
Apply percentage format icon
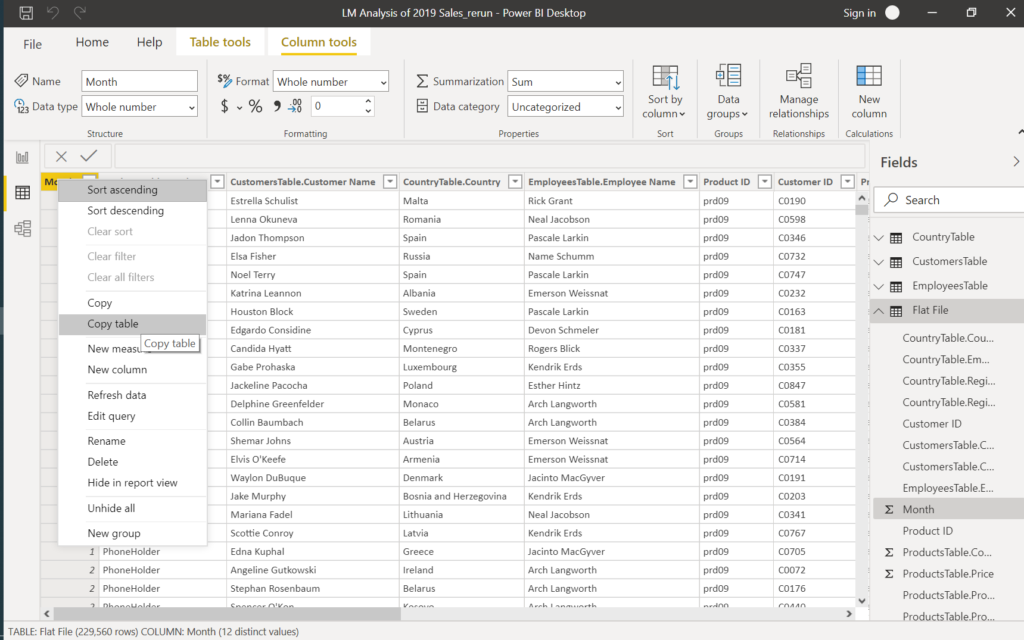tap(256, 107)
